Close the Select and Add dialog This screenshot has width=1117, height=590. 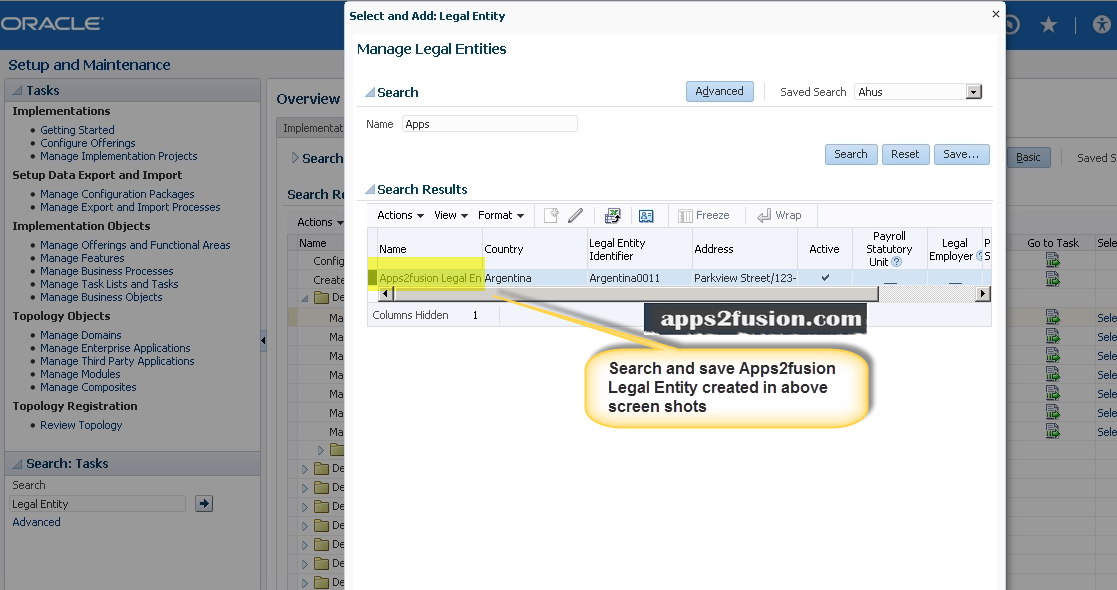coord(995,14)
